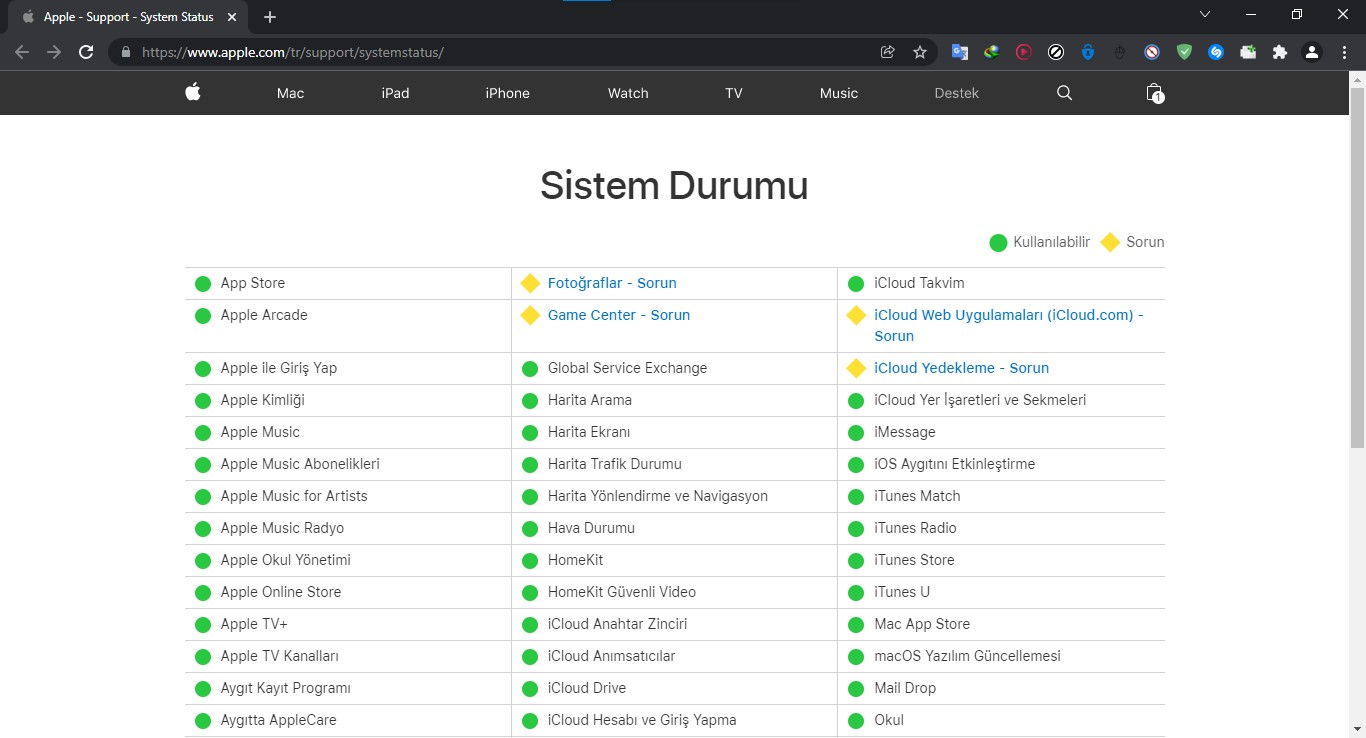The width and height of the screenshot is (1366, 738).
Task: Click the yellow diamond beside Game Center
Action: [x=530, y=315]
